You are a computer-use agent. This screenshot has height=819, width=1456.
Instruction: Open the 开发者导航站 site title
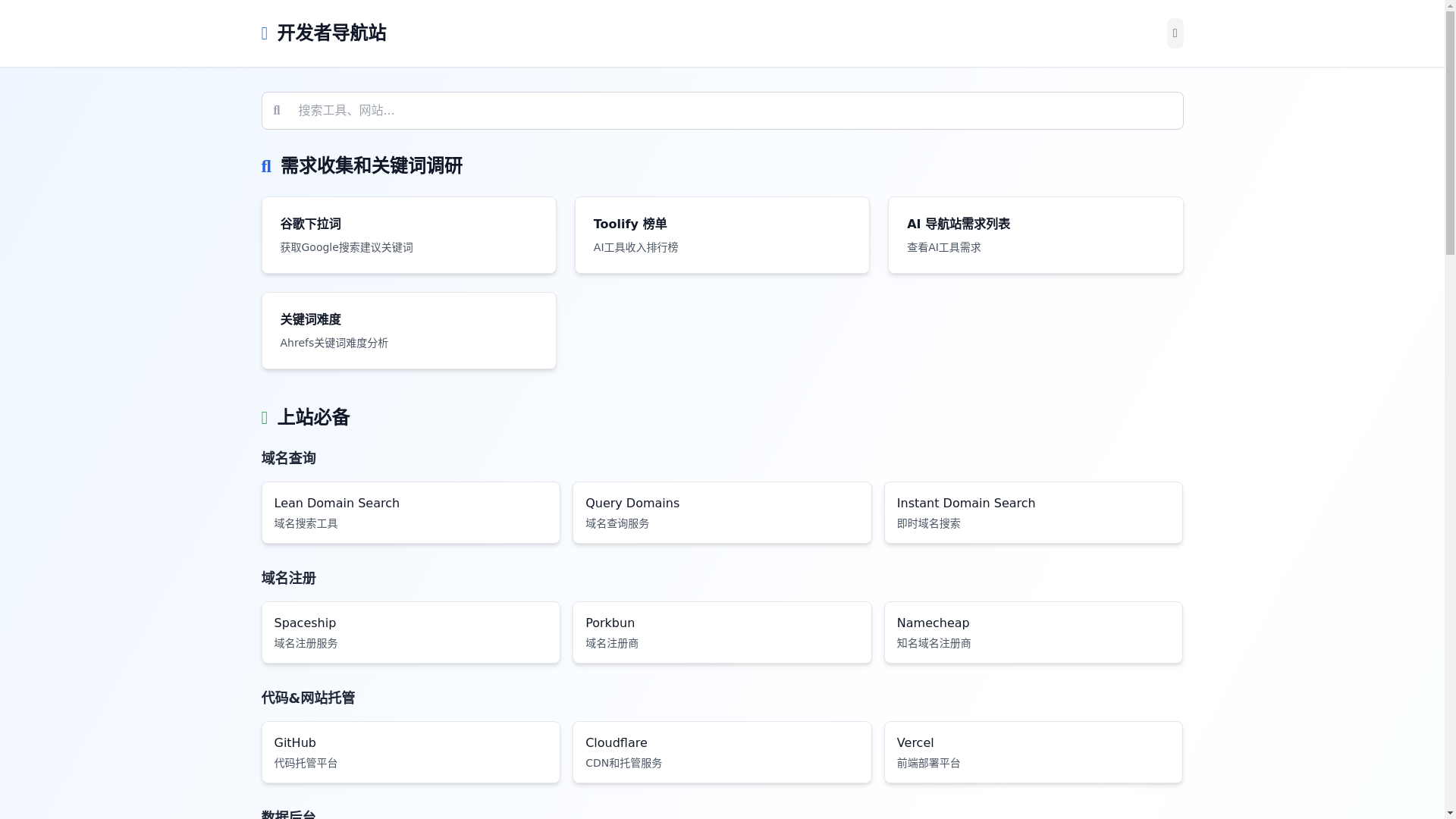[x=331, y=33]
